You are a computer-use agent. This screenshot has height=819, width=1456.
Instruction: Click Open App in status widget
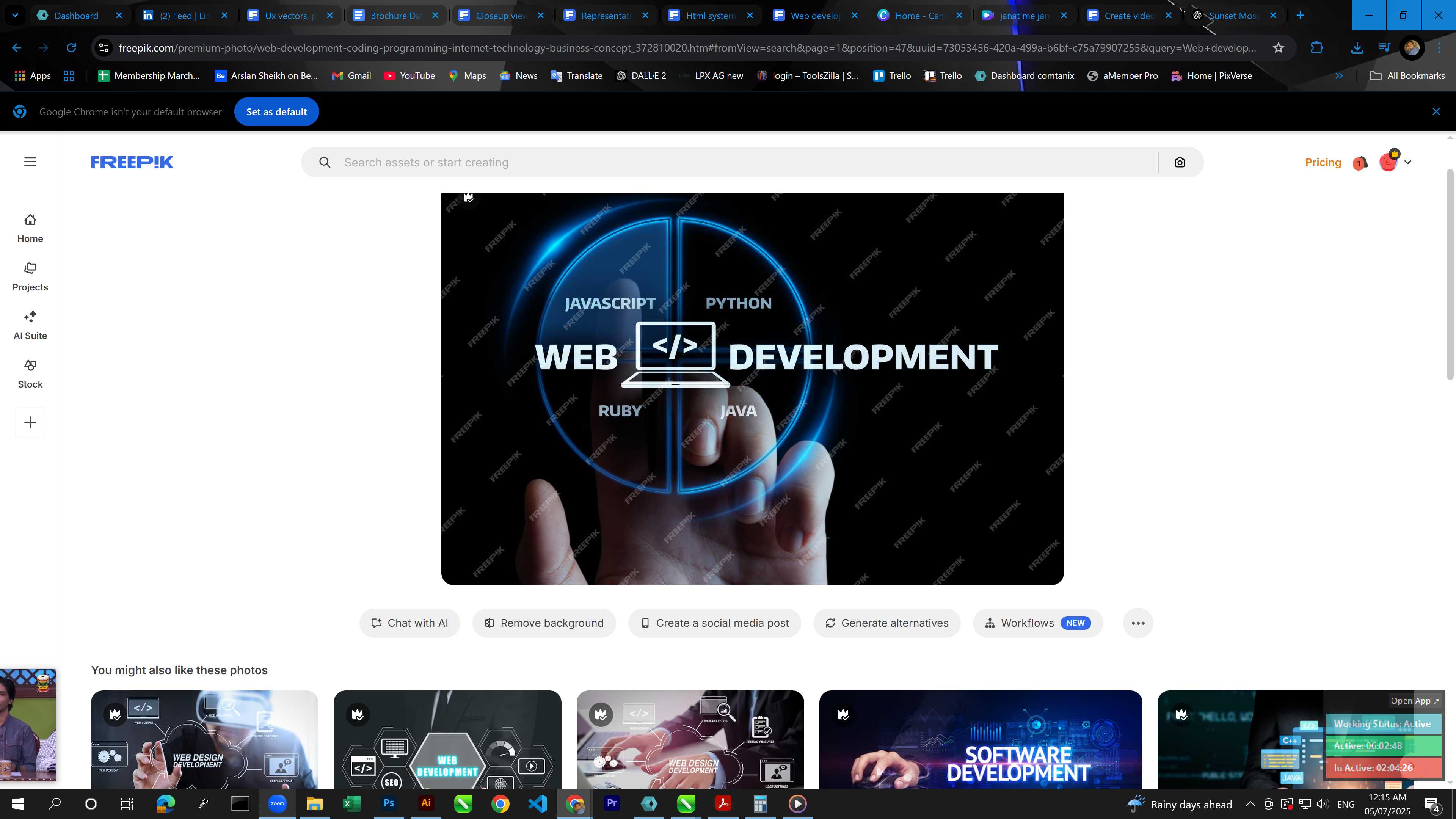1415,700
